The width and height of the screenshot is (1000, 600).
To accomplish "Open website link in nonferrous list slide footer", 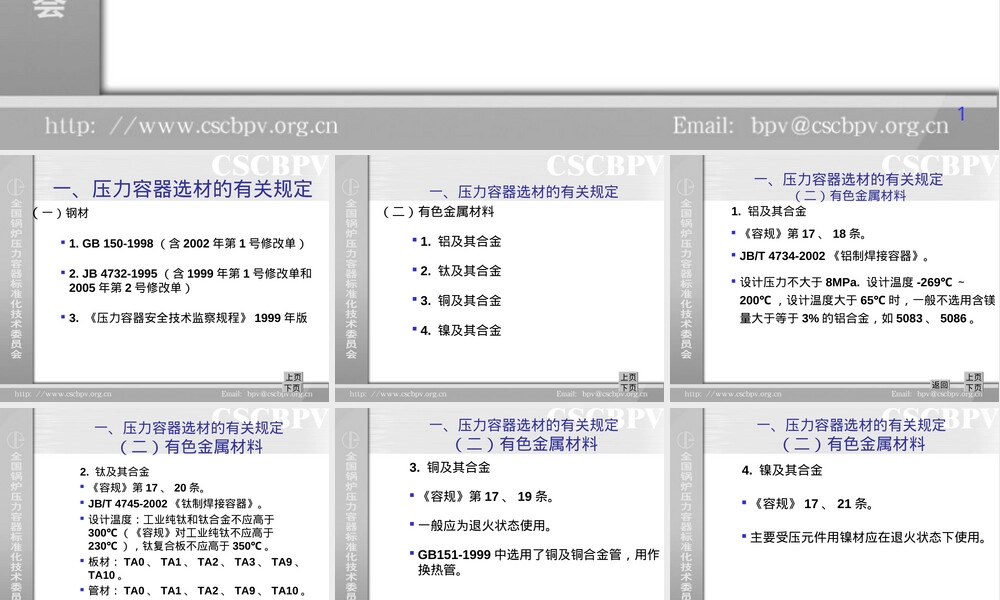I will 398,394.
